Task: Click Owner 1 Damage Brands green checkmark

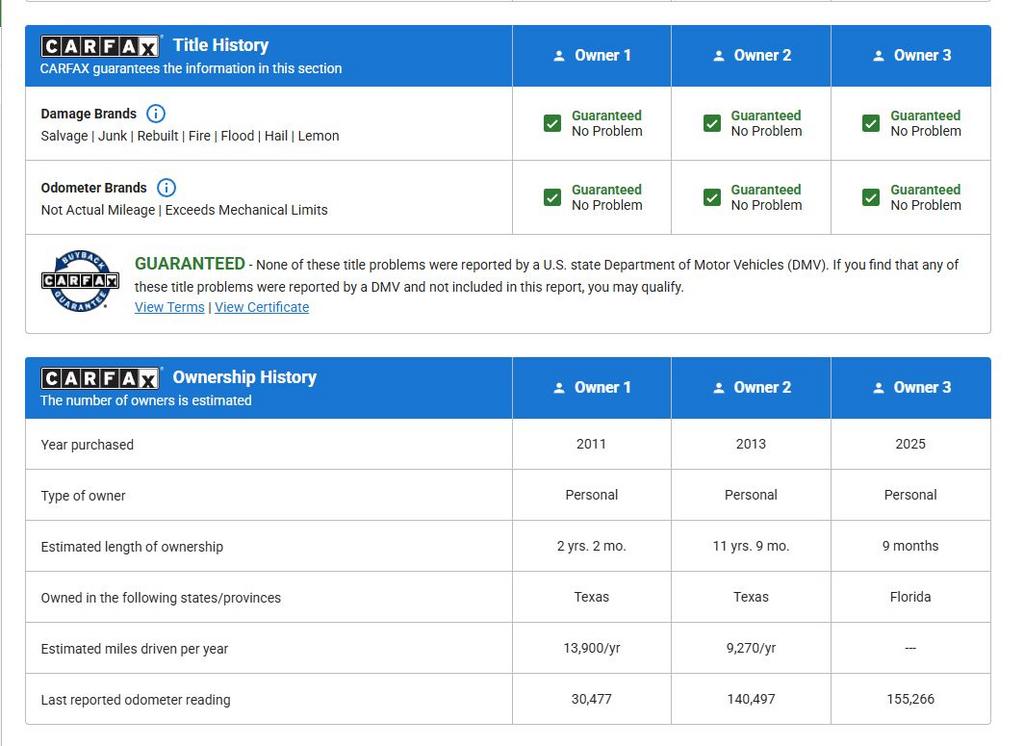Action: (552, 124)
